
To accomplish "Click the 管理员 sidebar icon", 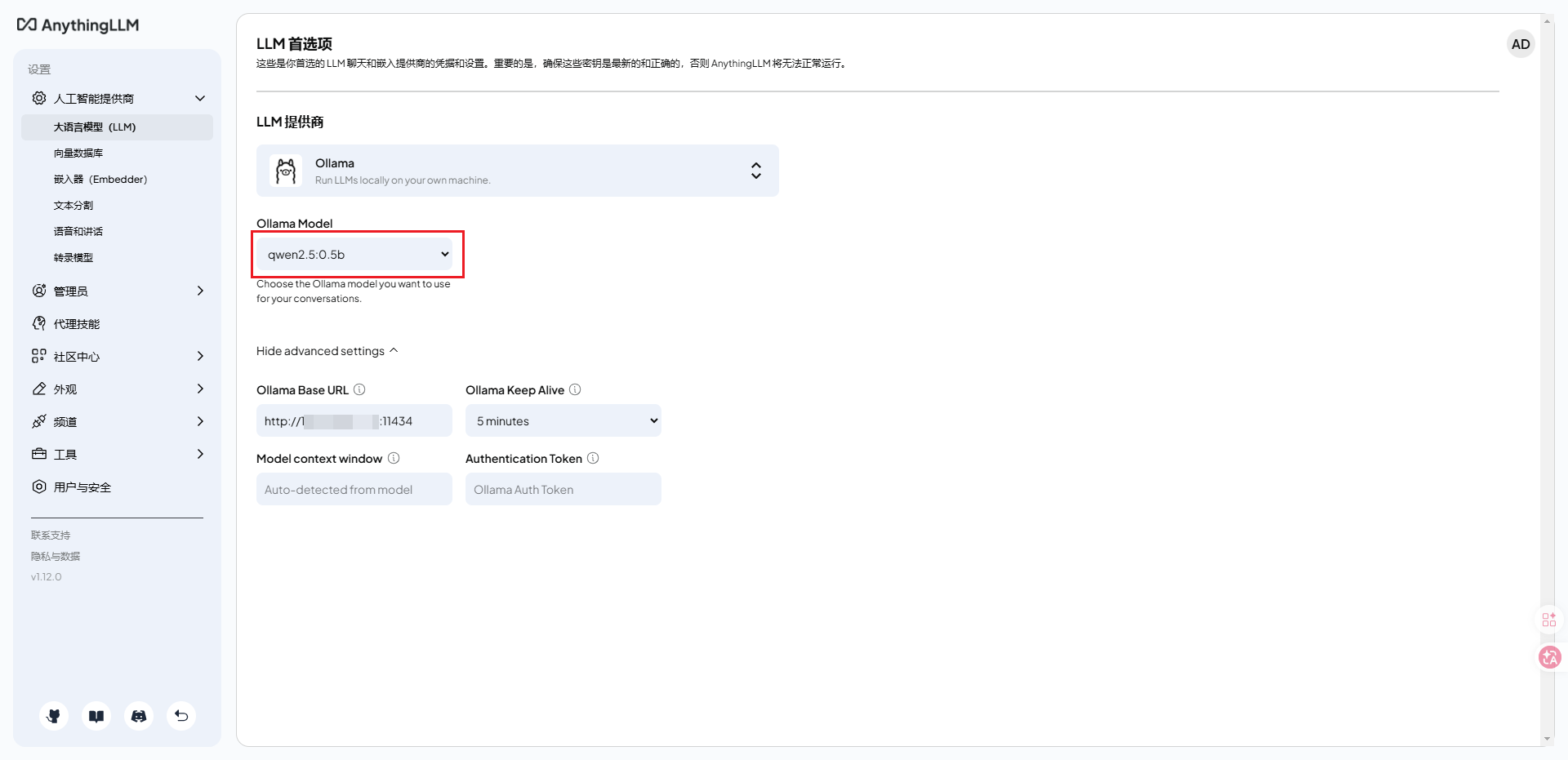I will 39,291.
